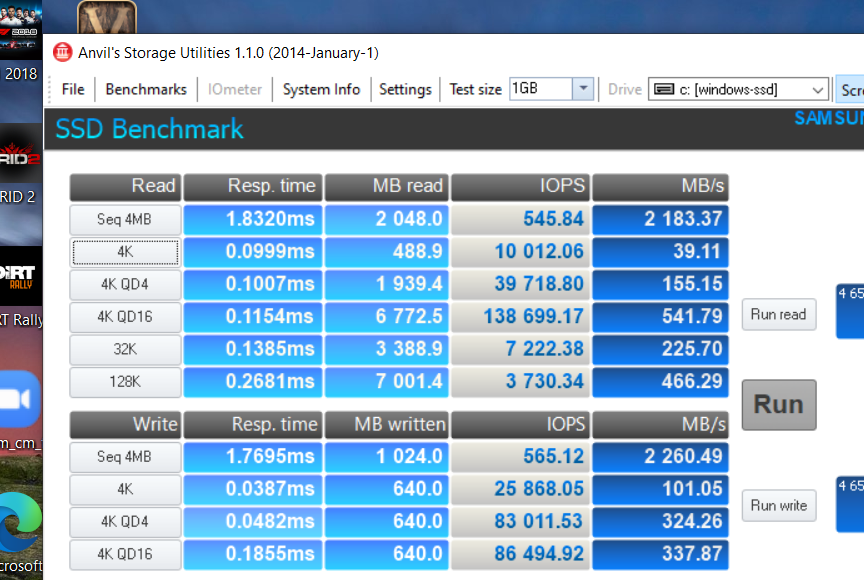Click the Test size 1GB field
The width and height of the screenshot is (864, 580).
[539, 89]
